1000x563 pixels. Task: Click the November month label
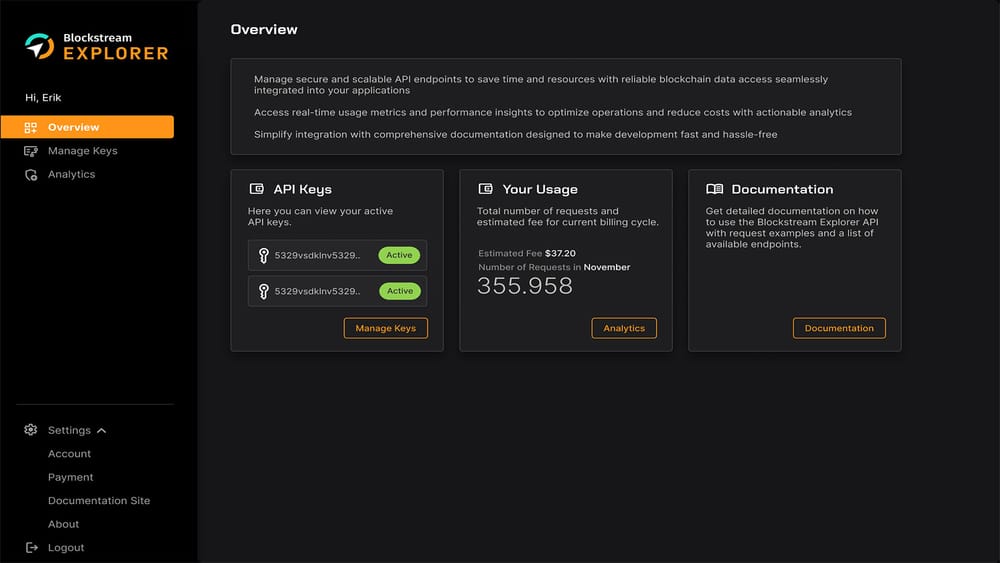(607, 267)
